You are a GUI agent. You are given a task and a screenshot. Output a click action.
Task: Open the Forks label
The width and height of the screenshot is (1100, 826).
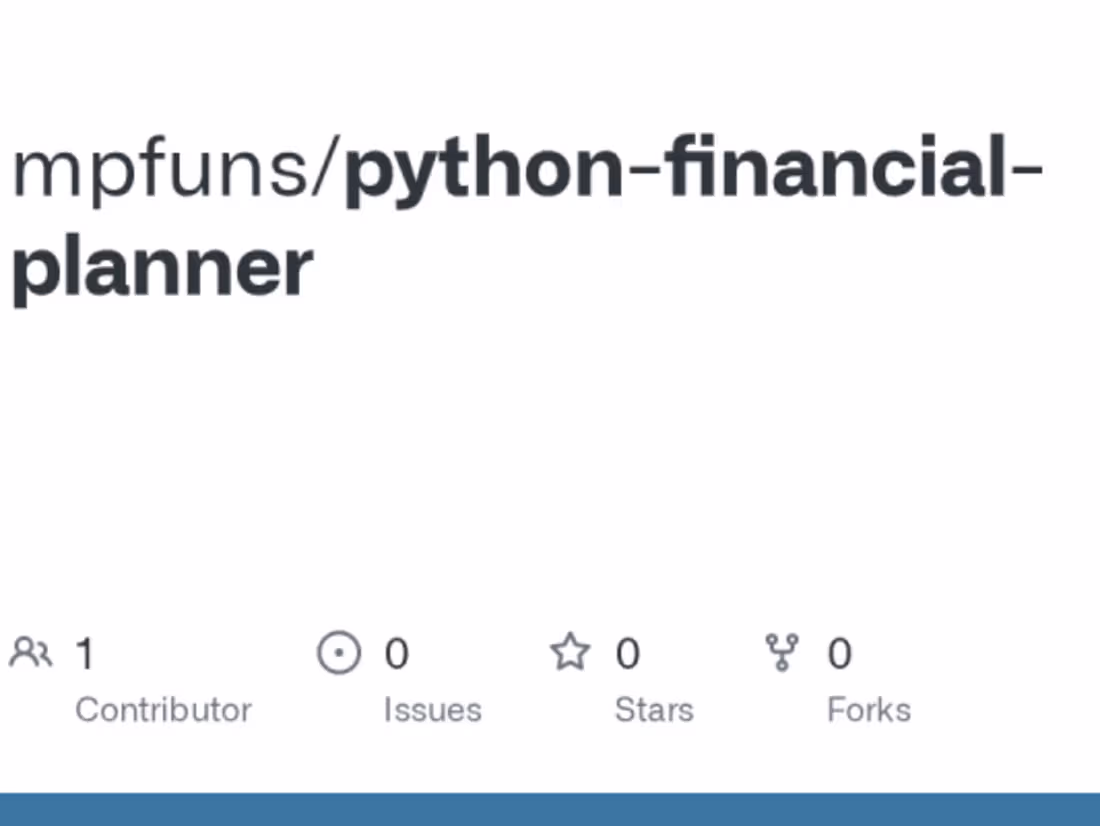pyautogui.click(x=869, y=710)
